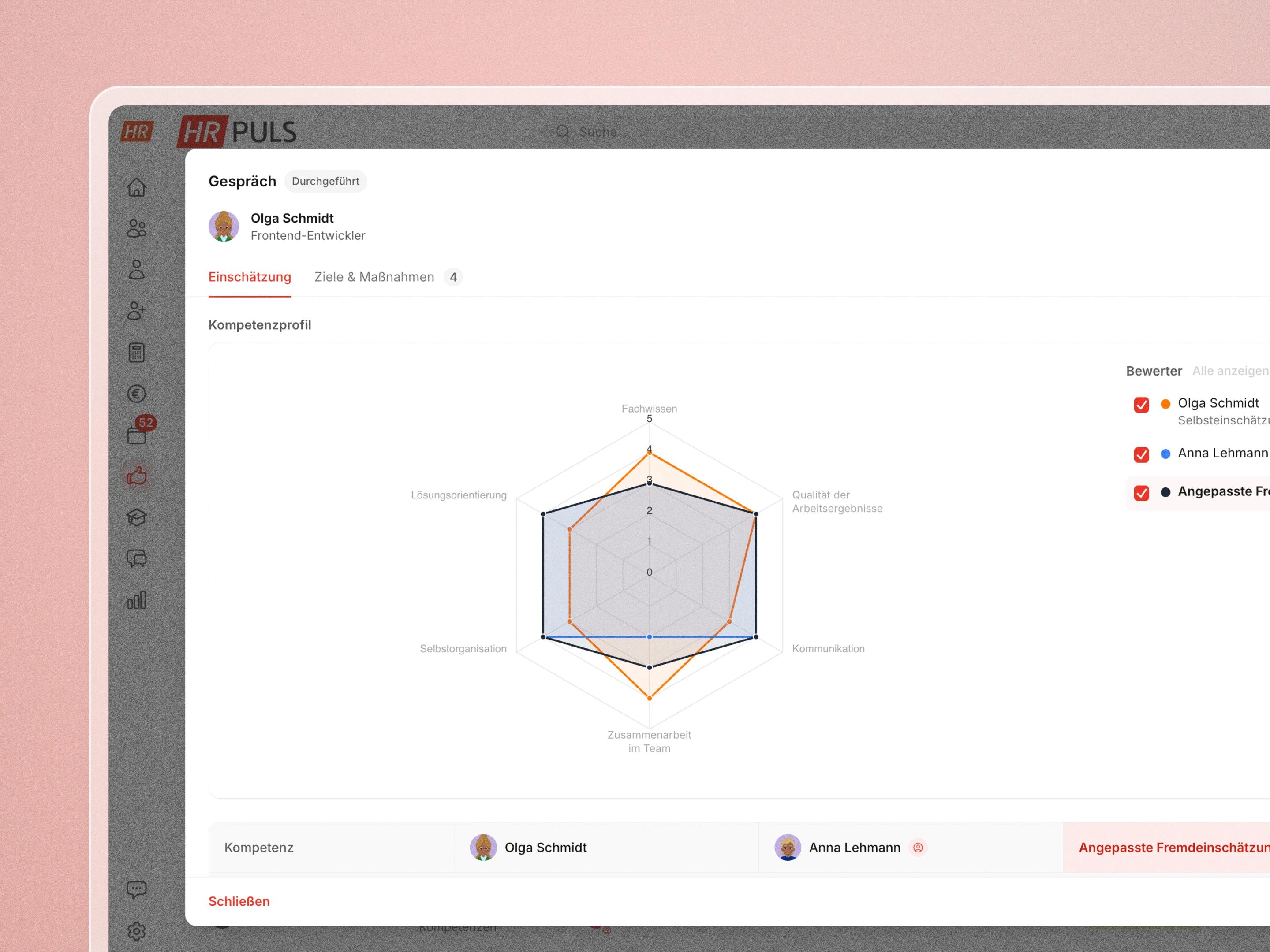Switch to the Einschätzung tab
The height and width of the screenshot is (952, 1270).
click(250, 277)
